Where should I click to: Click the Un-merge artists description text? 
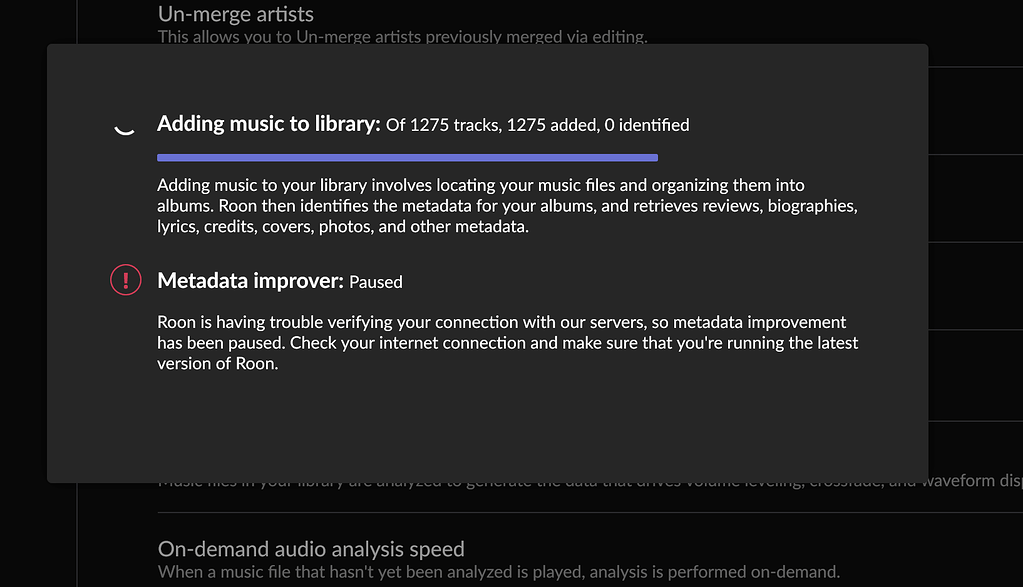(x=401, y=36)
